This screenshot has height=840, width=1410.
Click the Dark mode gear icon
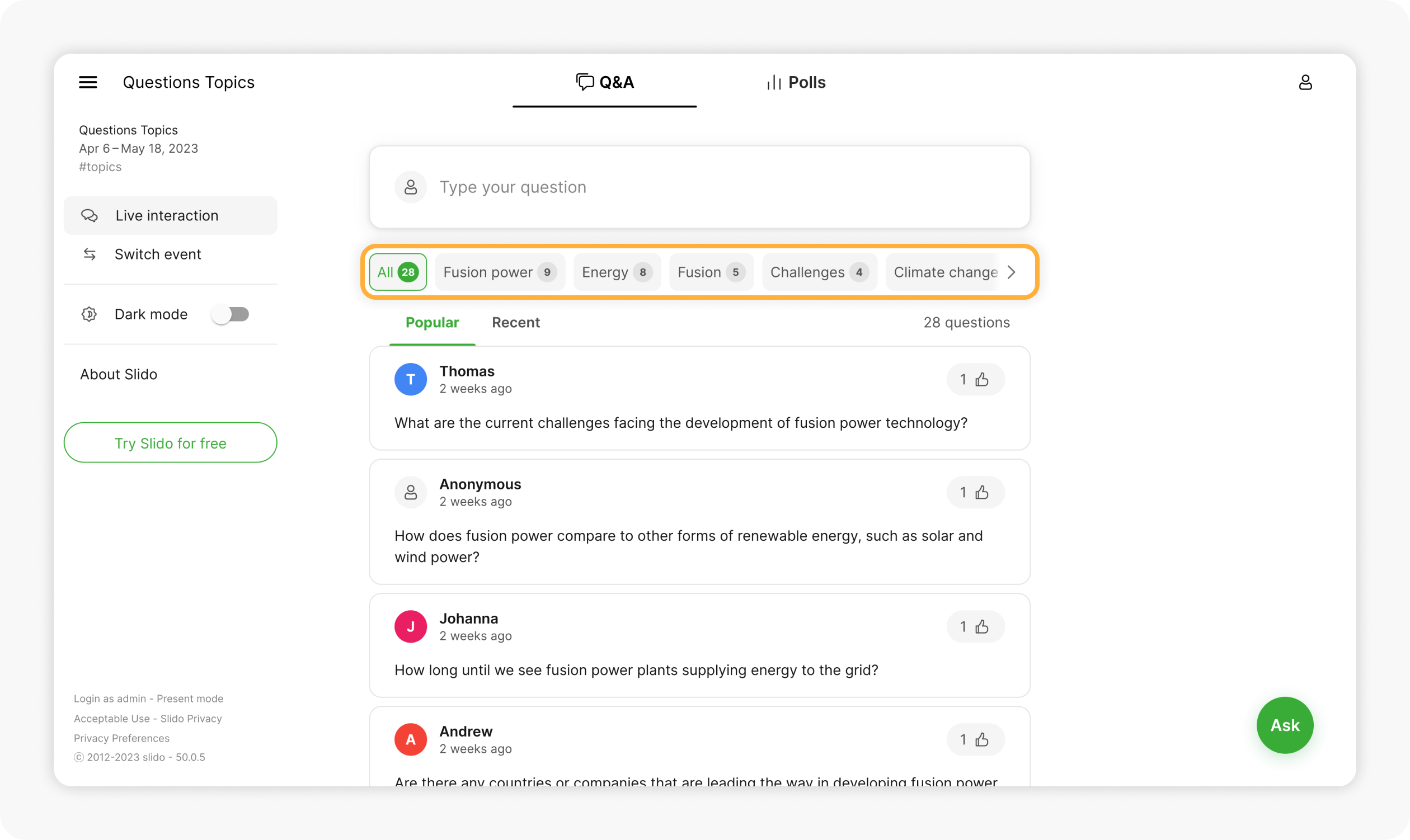pyautogui.click(x=90, y=314)
